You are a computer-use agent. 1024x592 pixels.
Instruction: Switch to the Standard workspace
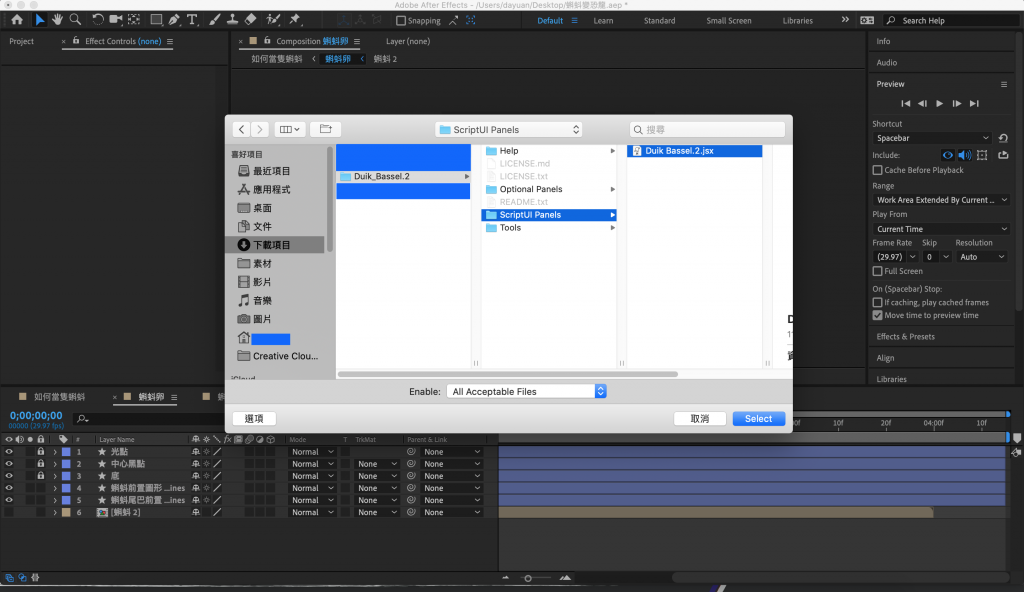pyautogui.click(x=660, y=21)
